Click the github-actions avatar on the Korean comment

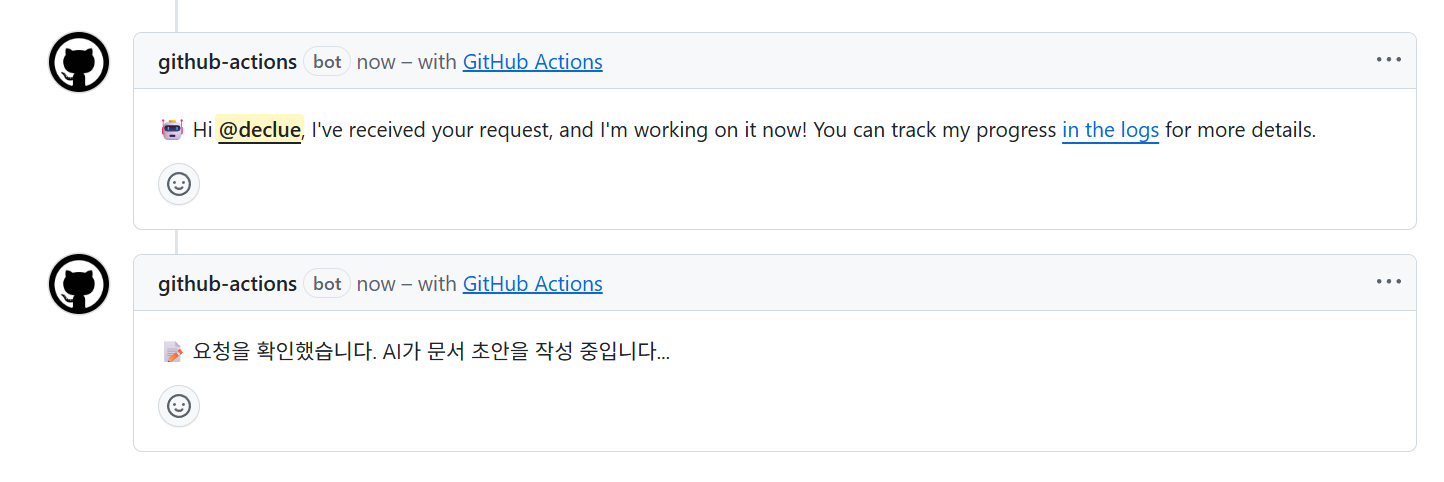click(x=79, y=284)
